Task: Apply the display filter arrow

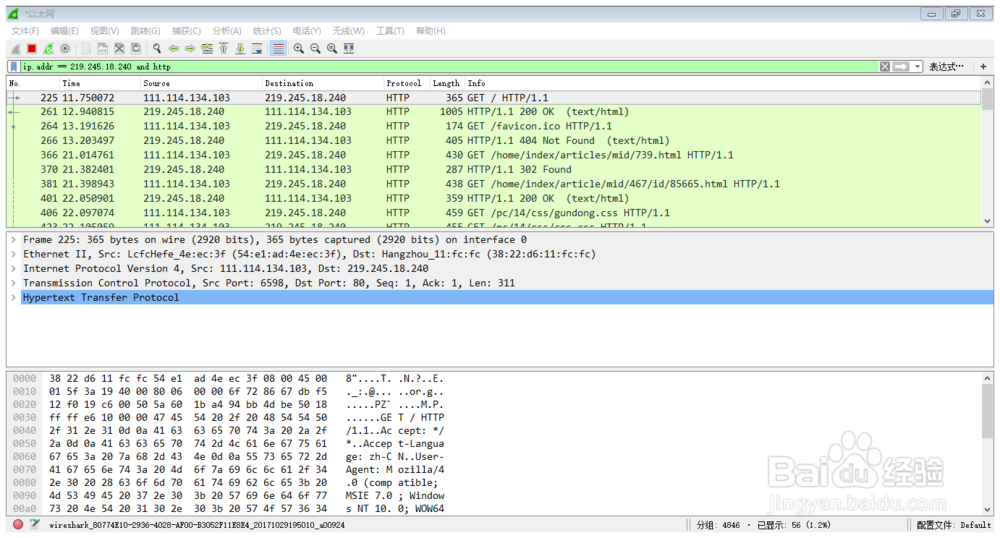Action: 901,66
